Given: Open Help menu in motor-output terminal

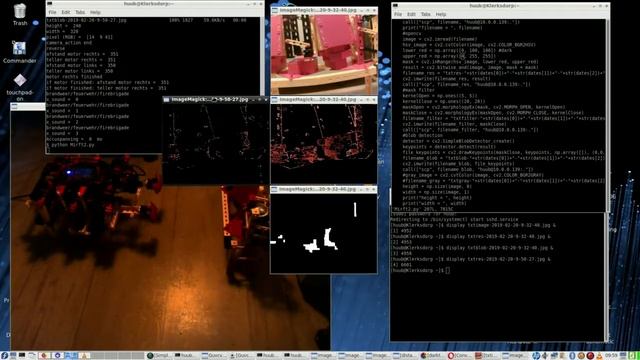Looking at the screenshot, I should [x=95, y=12].
